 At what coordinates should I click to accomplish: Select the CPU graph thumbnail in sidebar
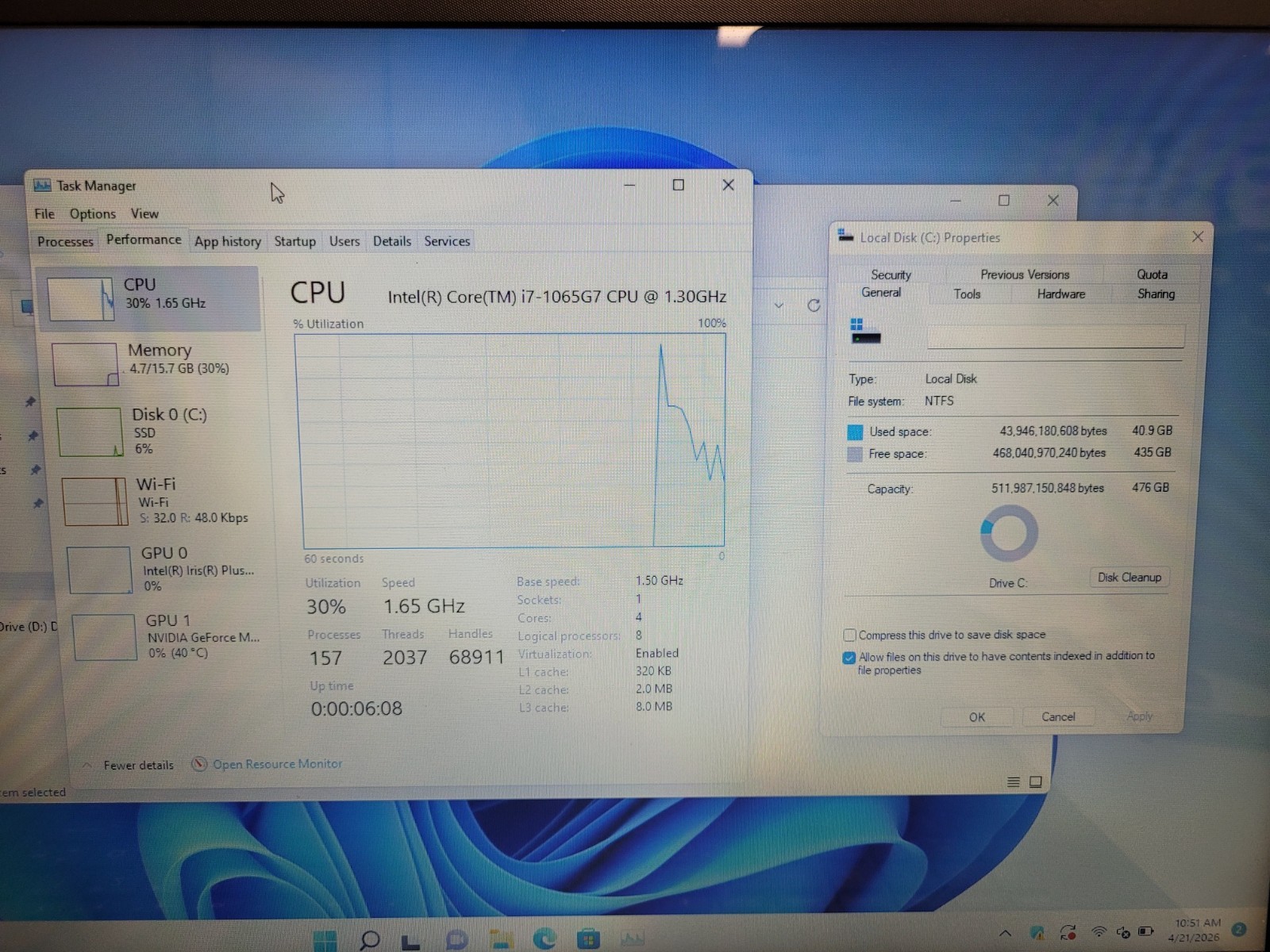click(80, 299)
